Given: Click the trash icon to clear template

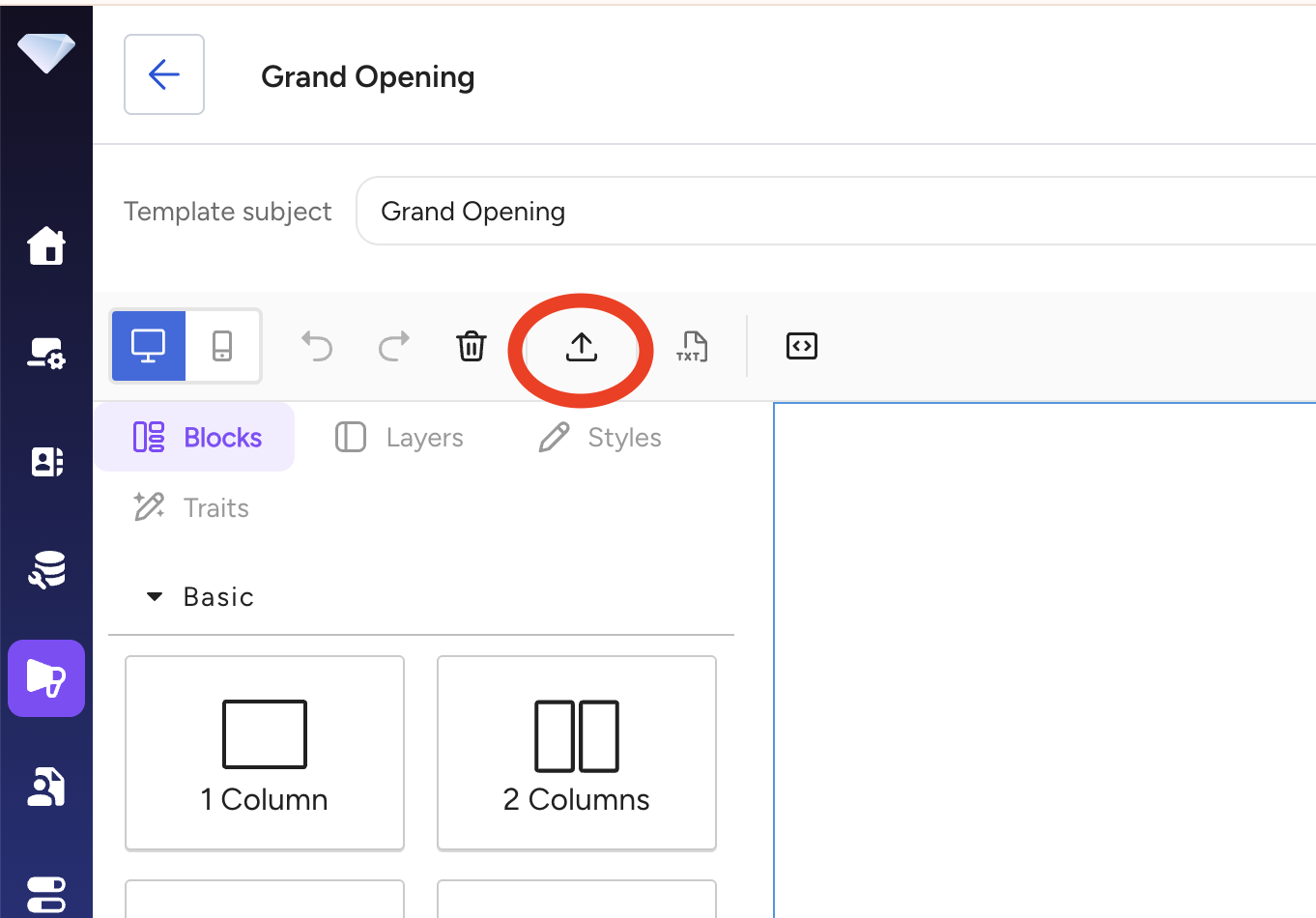Looking at the screenshot, I should [472, 346].
